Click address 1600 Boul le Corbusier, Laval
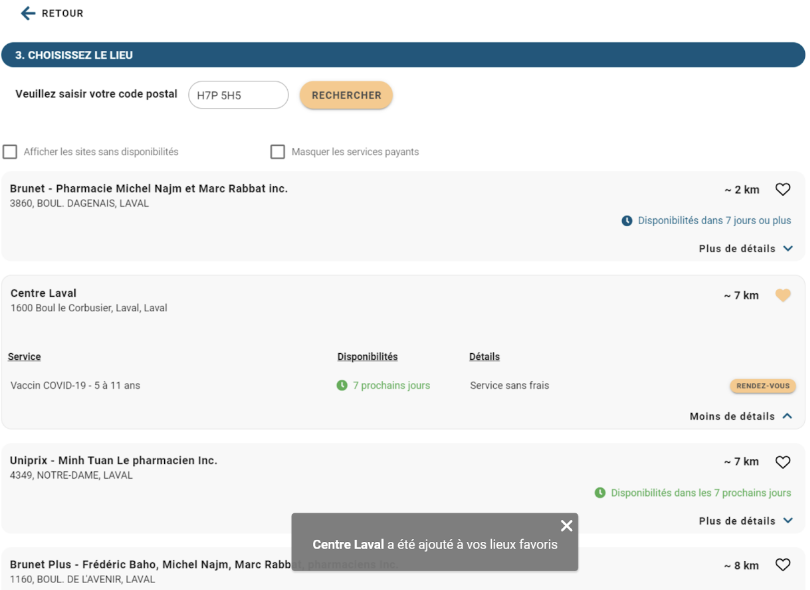The height and width of the screenshot is (590, 810). (x=89, y=308)
